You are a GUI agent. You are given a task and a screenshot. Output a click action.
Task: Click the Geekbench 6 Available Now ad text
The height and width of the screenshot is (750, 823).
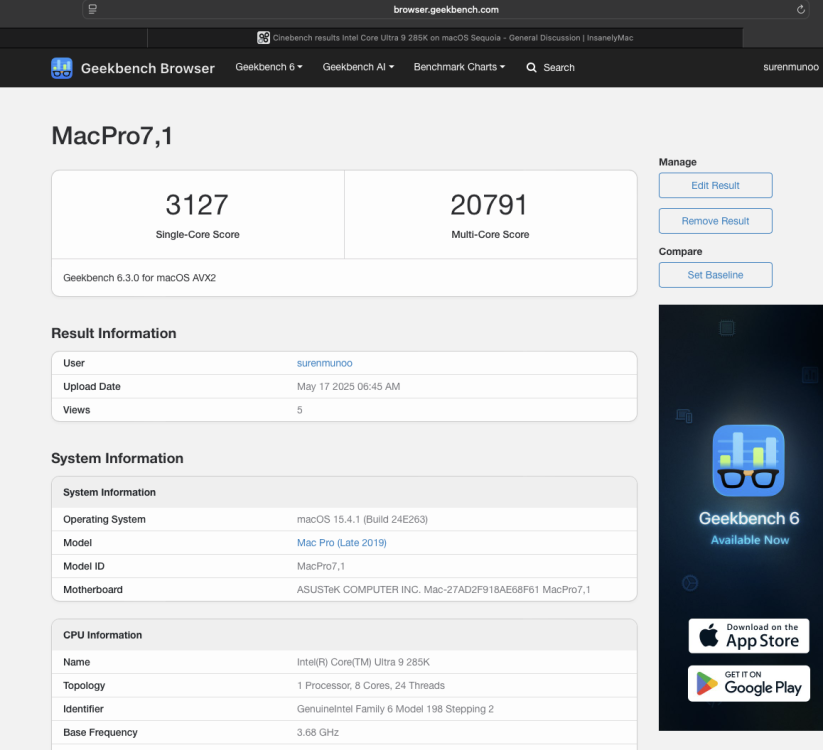(x=749, y=528)
